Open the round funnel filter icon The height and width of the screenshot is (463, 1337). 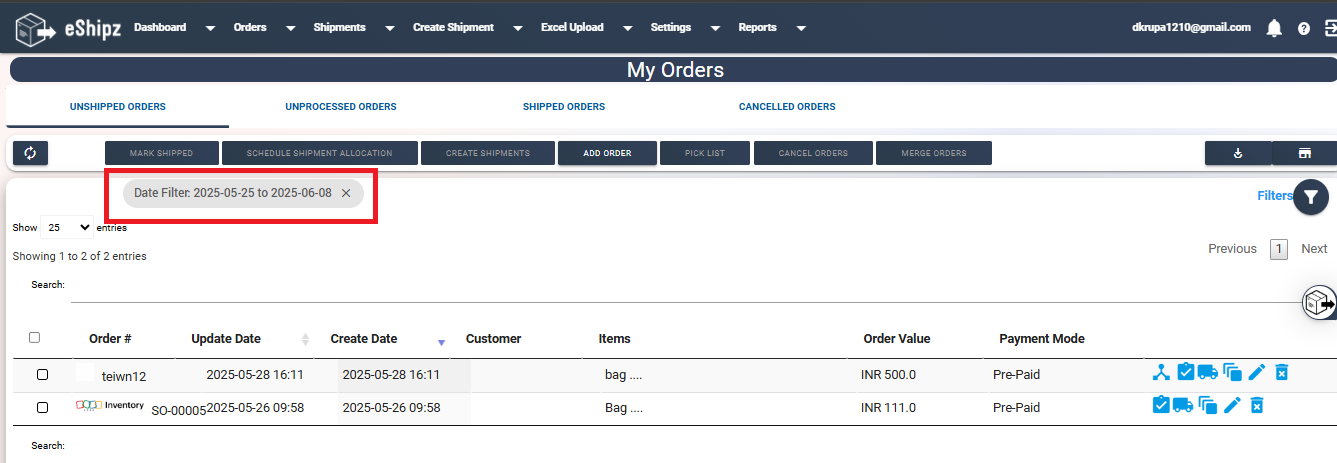[1311, 197]
